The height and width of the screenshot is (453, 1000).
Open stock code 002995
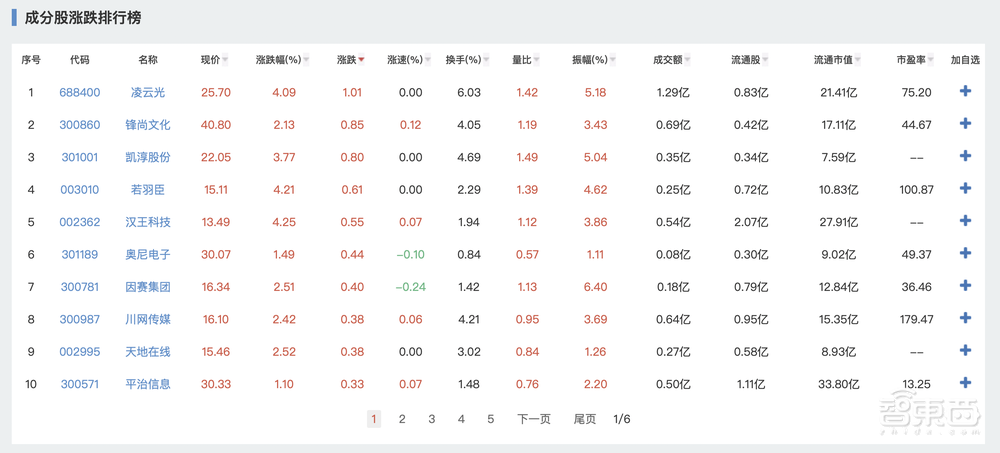coord(80,352)
